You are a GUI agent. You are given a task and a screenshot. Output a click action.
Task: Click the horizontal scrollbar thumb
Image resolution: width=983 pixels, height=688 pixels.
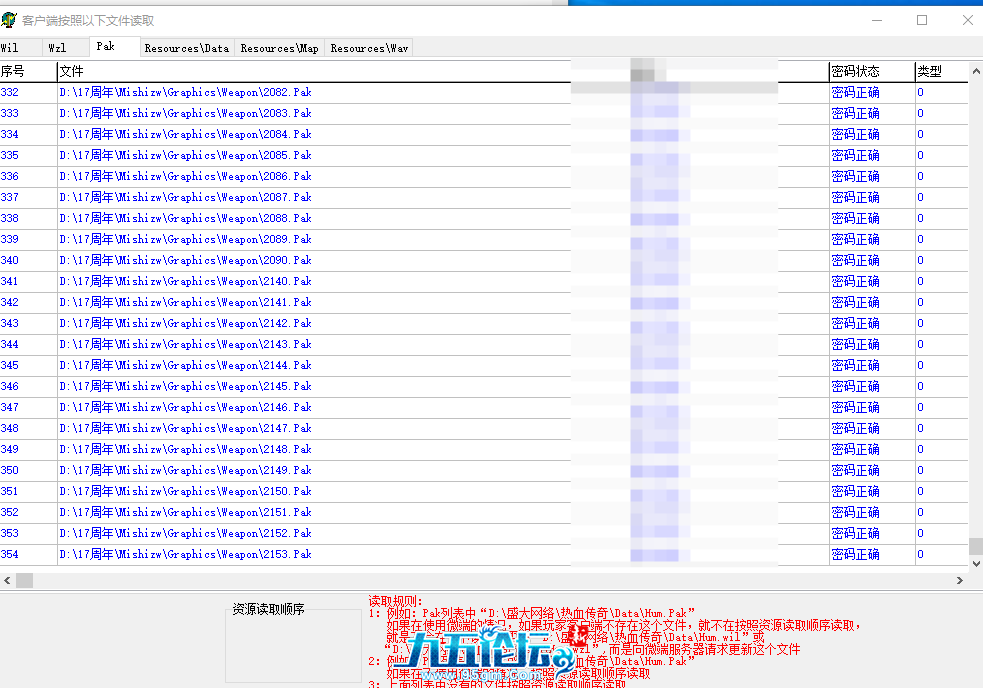coord(24,581)
